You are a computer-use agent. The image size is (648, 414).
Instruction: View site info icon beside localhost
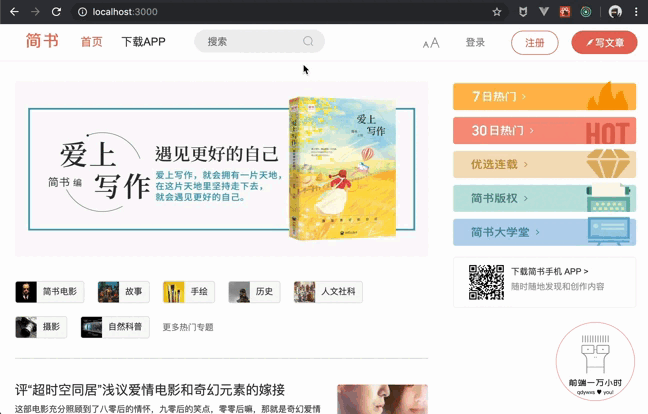(82, 12)
